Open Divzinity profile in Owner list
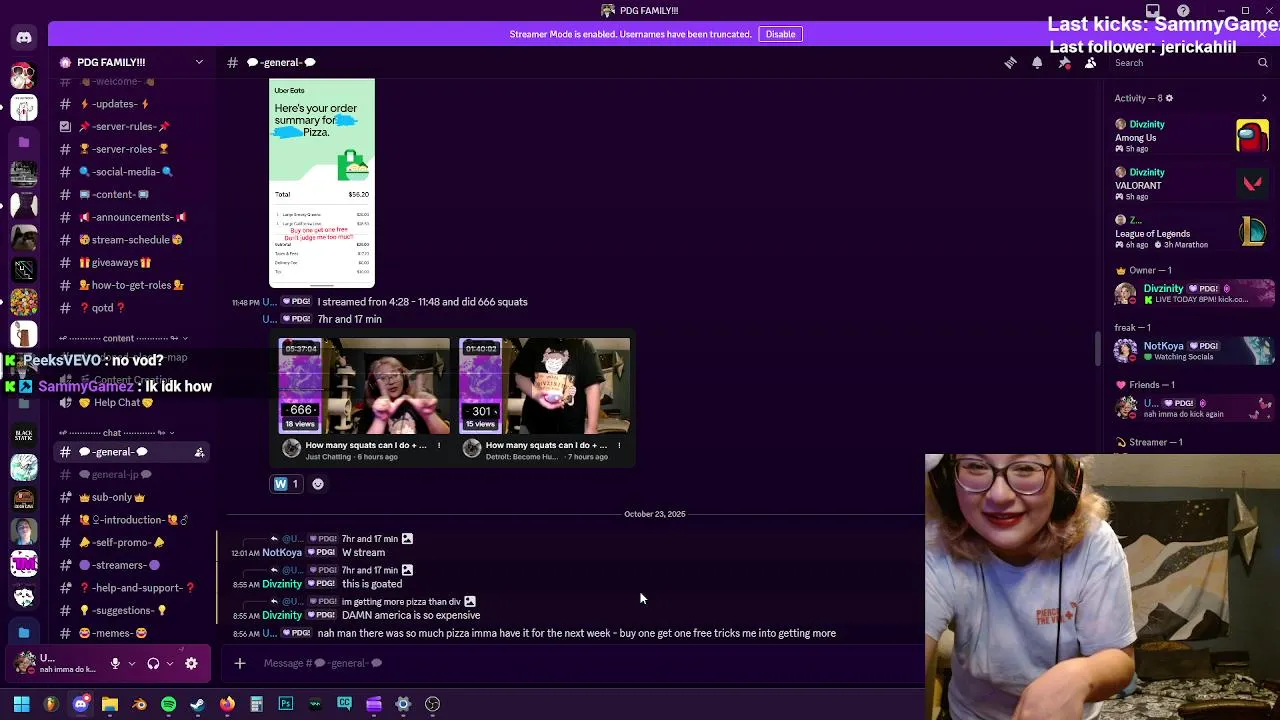The width and height of the screenshot is (1280, 720). click(1195, 294)
